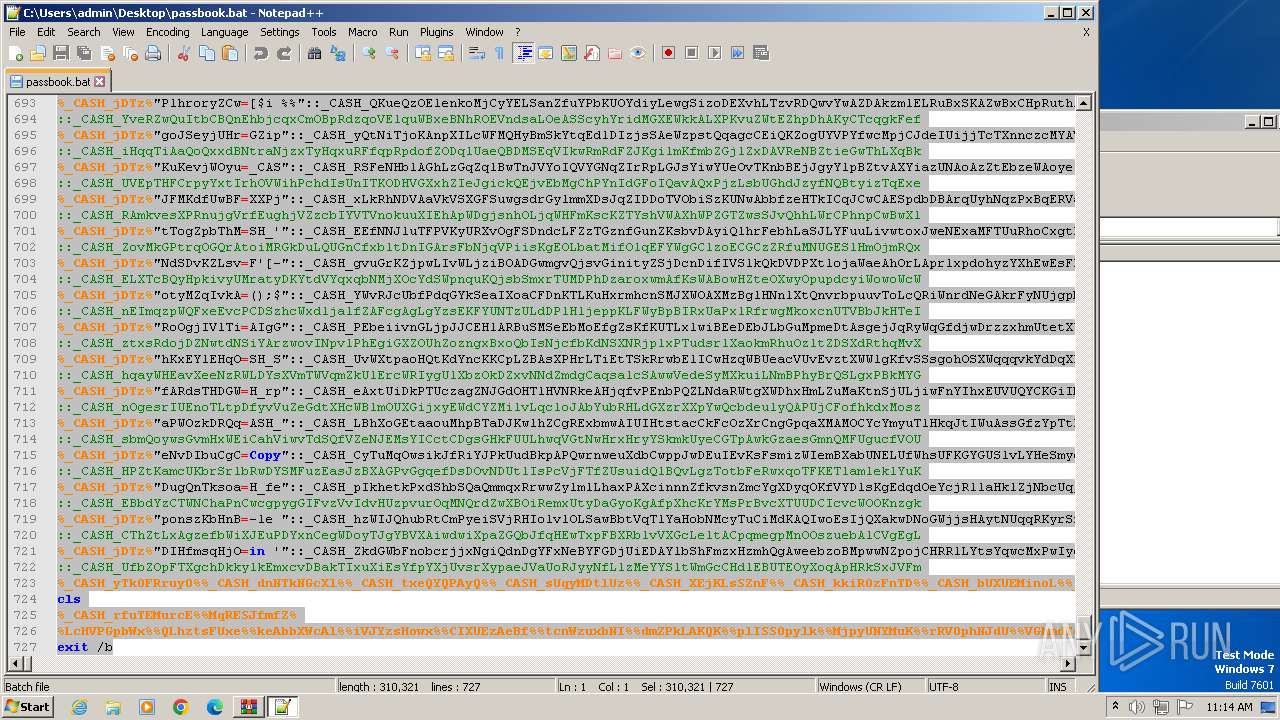The image size is (1280, 720).
Task: Open the Replace dialog icon
Action: [338, 53]
